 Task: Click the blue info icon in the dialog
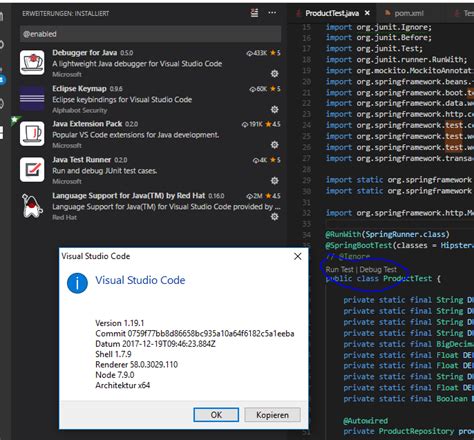[x=77, y=283]
